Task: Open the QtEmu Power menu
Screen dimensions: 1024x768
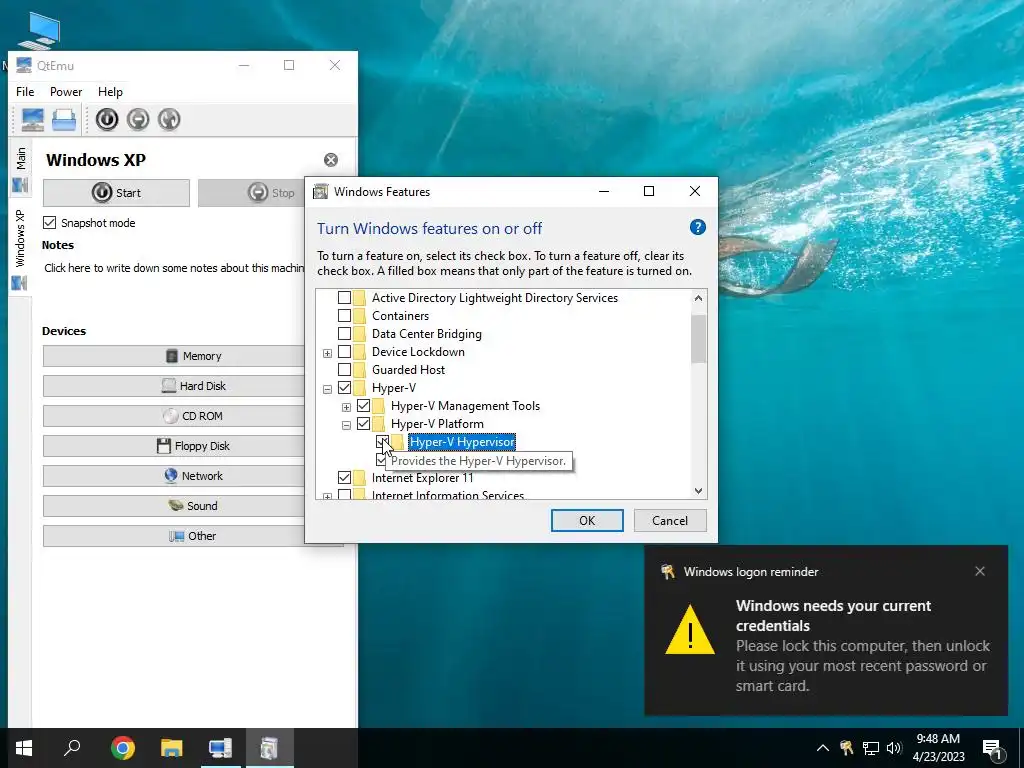Action: [66, 92]
